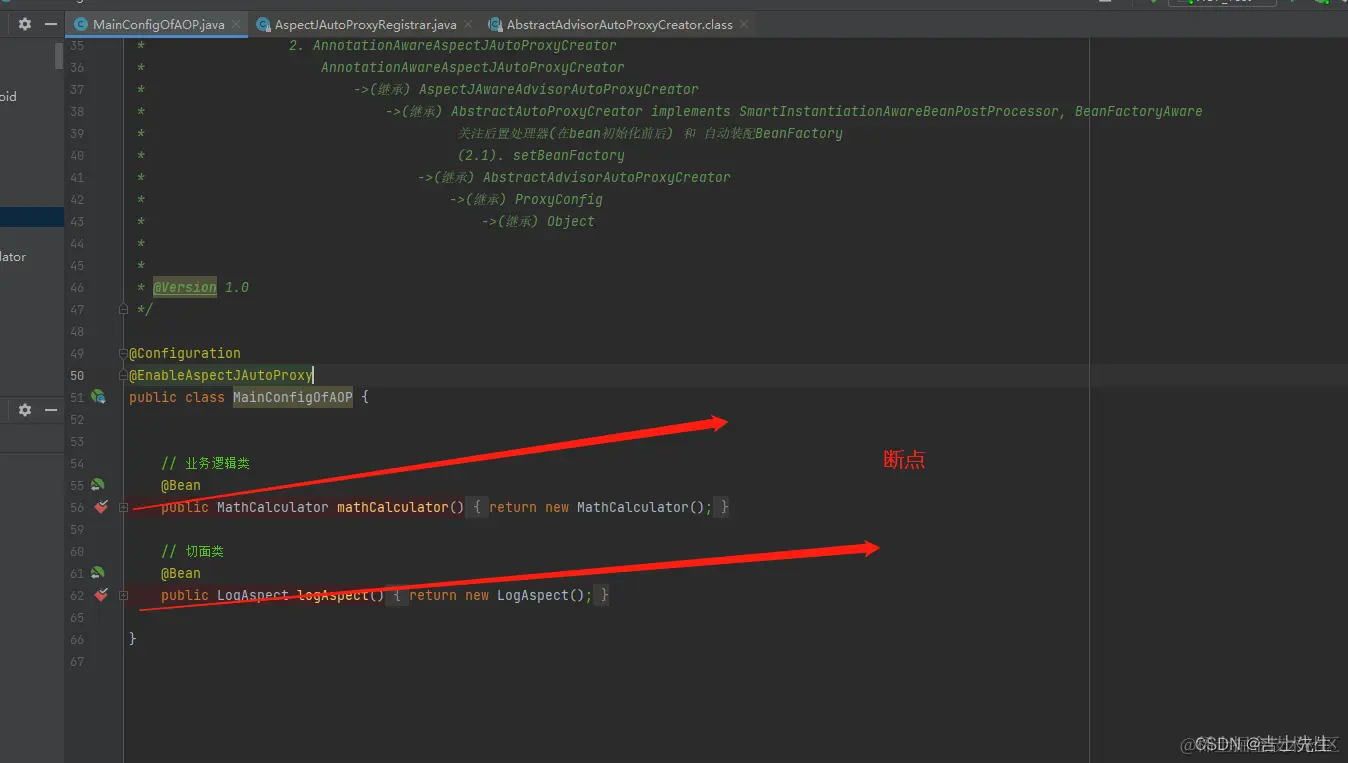Click '2. AnnotationAwareAspectJAutoProxyCreator' on line 35
This screenshot has width=1348, height=763.
[453, 45]
